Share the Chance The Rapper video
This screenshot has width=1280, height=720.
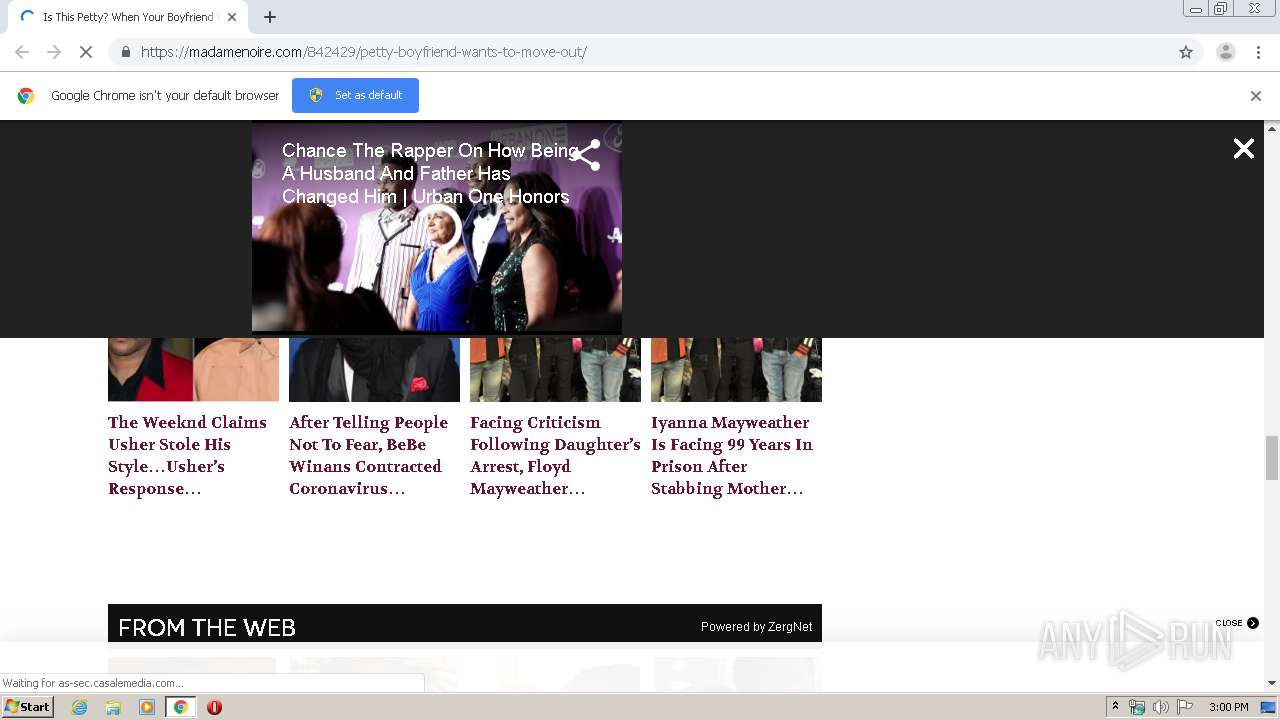pyautogui.click(x=585, y=155)
